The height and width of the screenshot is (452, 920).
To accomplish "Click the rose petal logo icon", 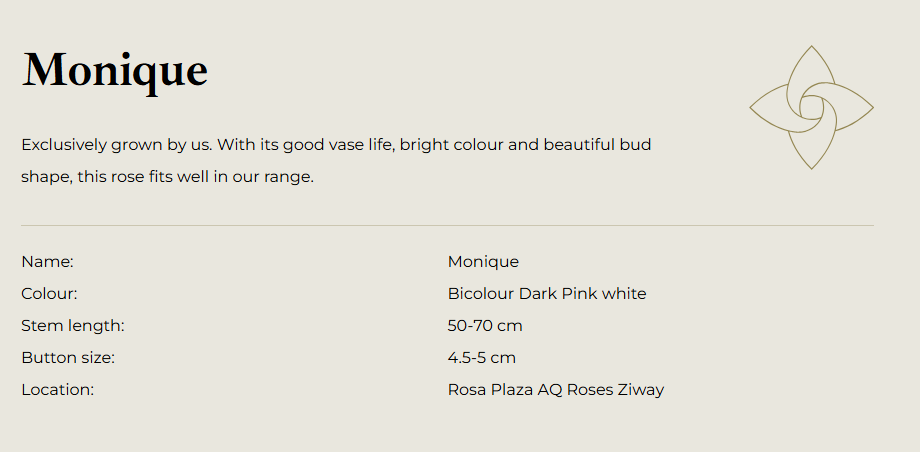I will click(811, 107).
